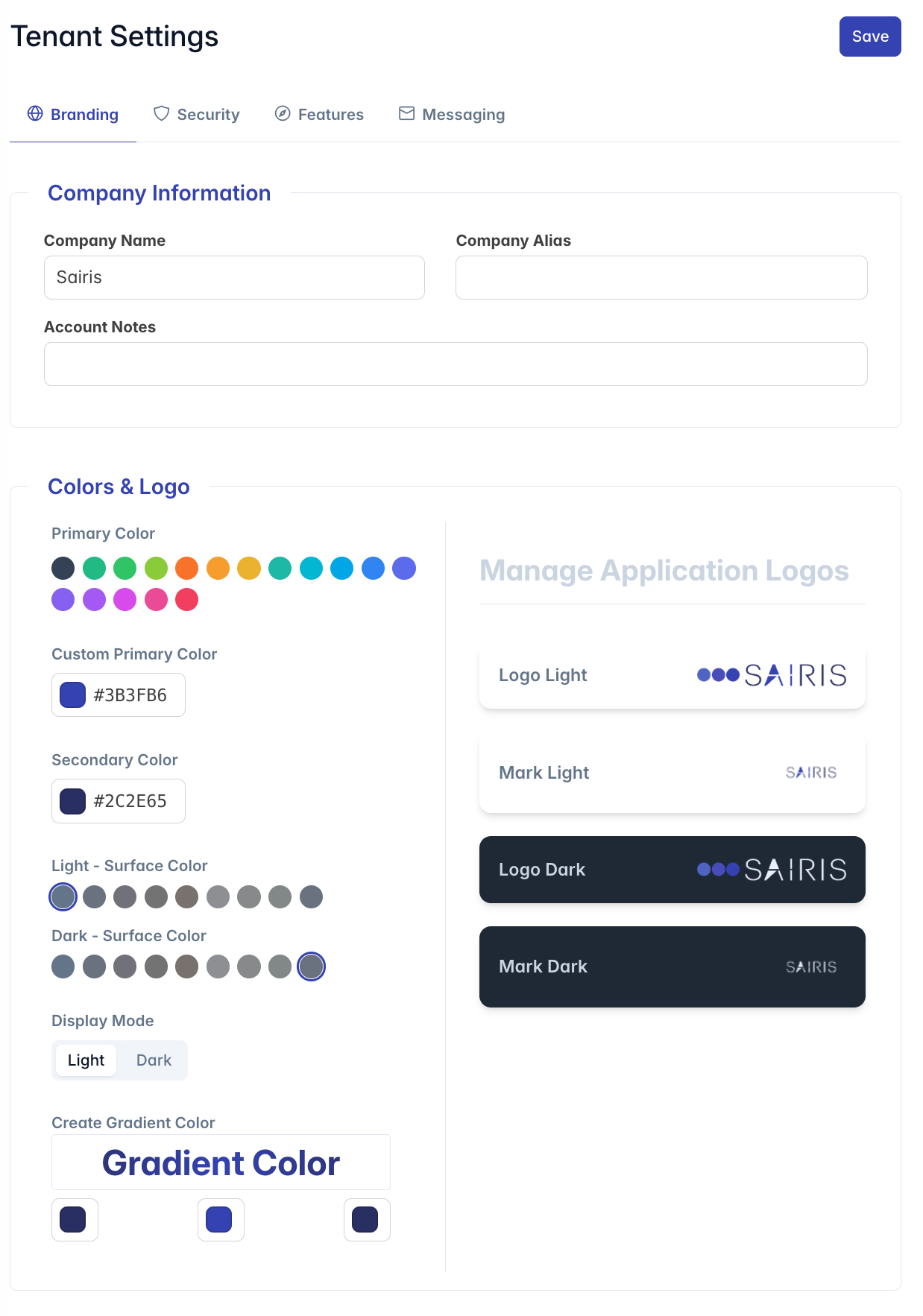Open the Mark Dark upload card

pos(672,967)
